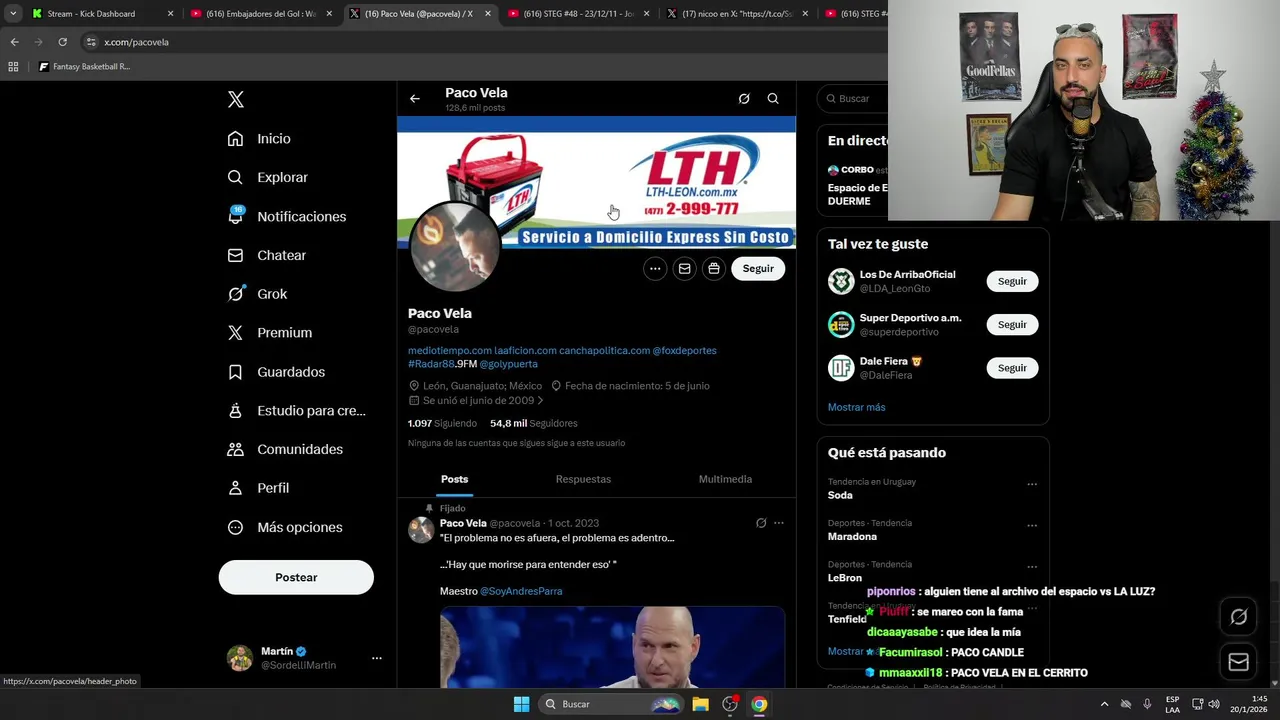The width and height of the screenshot is (1280, 720).
Task: Open Perfil person icon
Action: coord(235,488)
